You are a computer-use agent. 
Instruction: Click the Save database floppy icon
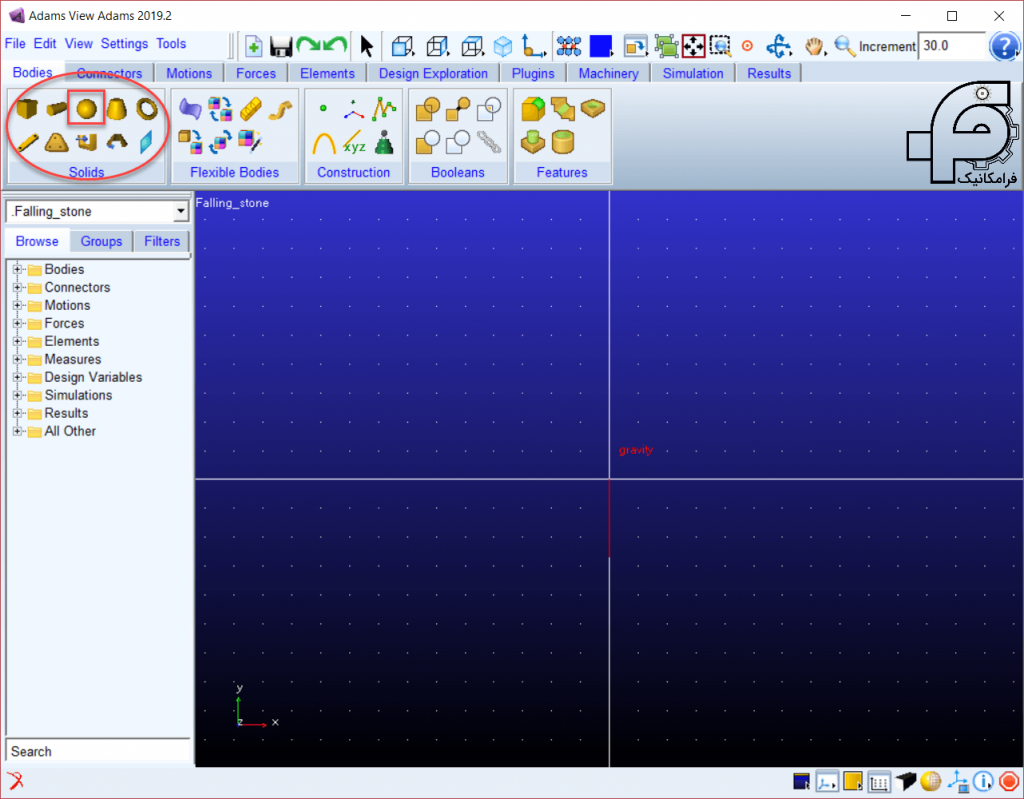click(x=281, y=46)
